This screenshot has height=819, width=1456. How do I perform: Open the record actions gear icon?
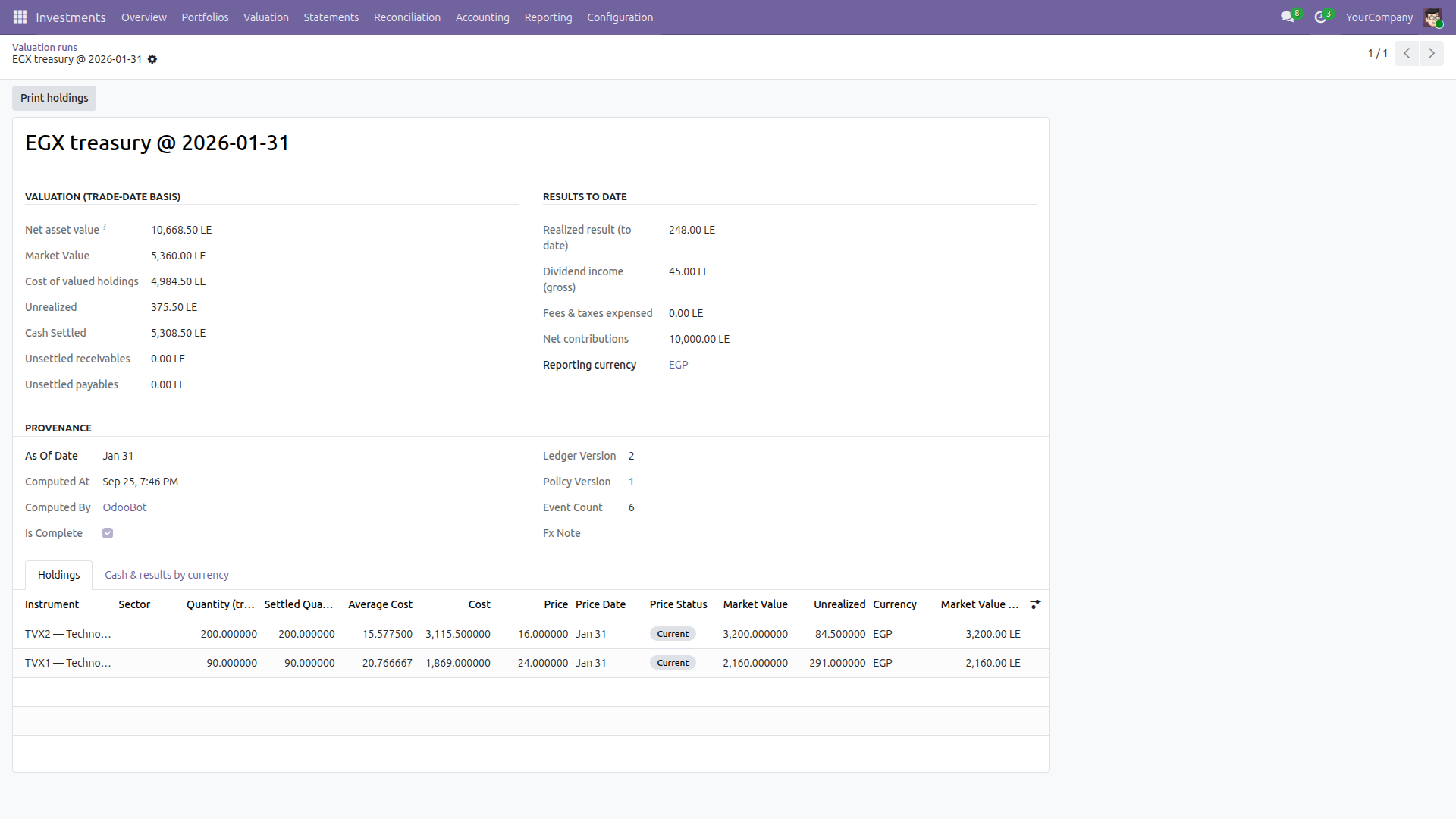(152, 59)
